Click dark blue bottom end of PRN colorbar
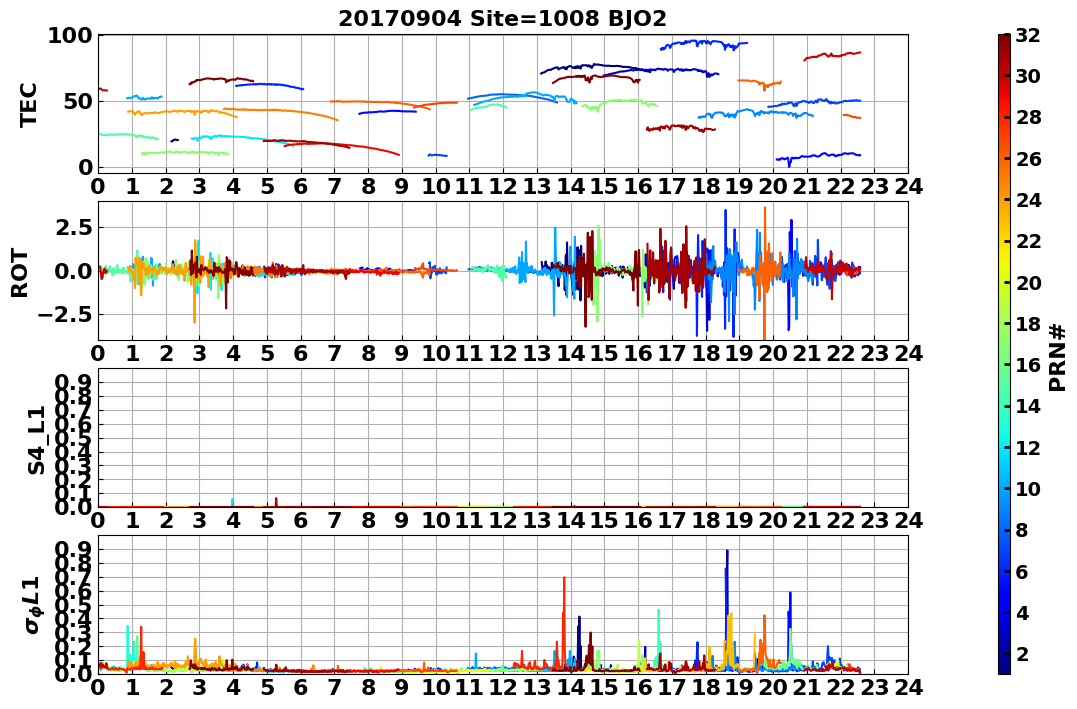Image resolution: width=1077 pixels, height=709 pixels. 1004,665
